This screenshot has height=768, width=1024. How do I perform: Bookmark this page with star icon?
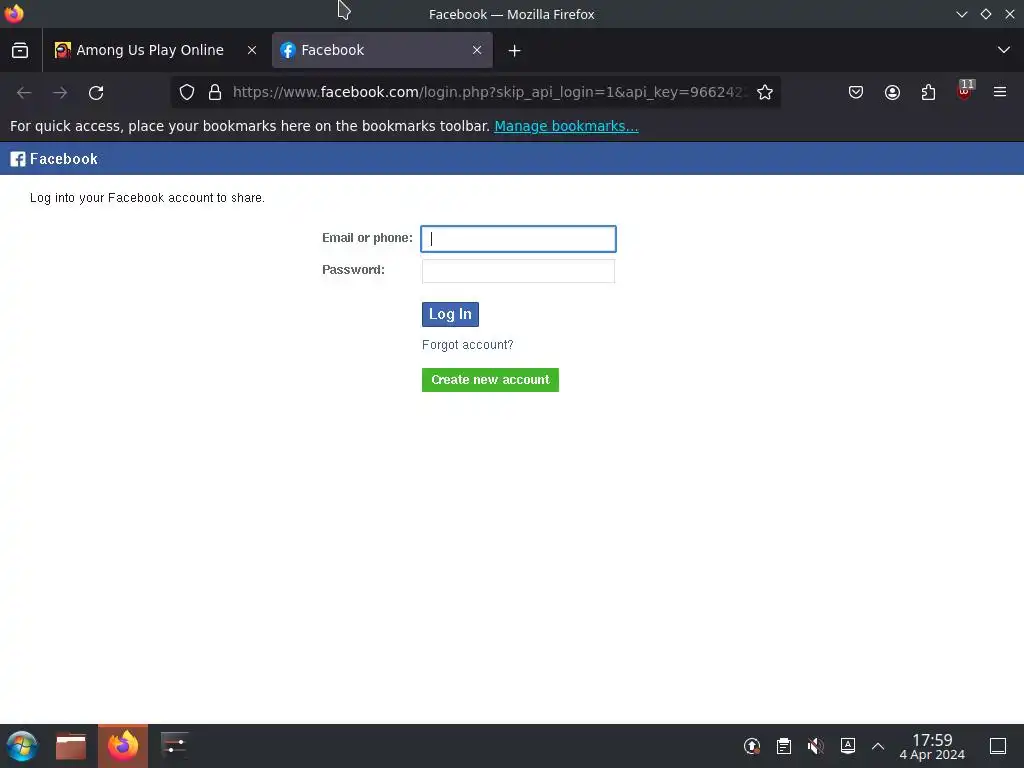coord(765,92)
